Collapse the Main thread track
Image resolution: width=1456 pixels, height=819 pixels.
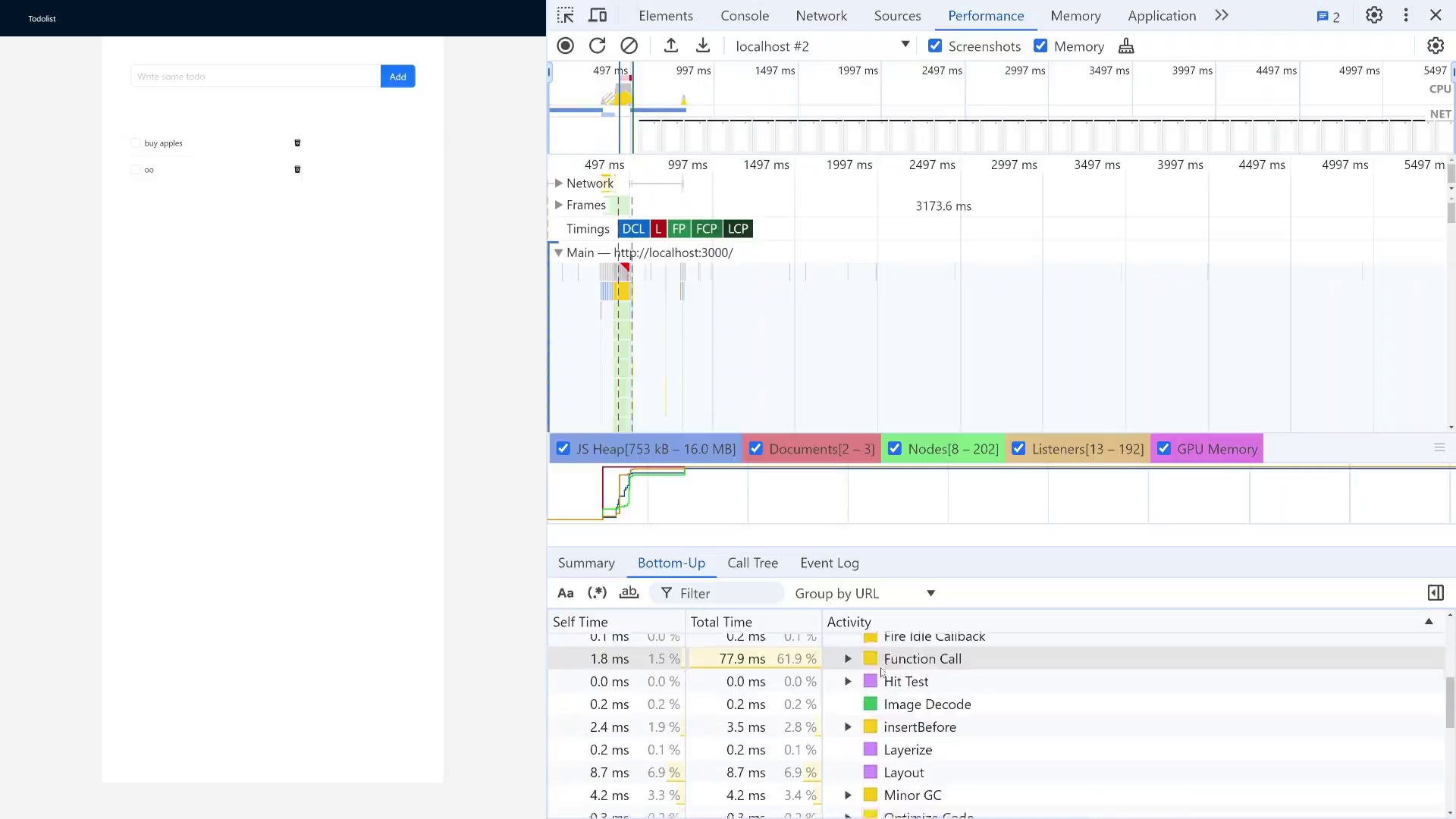coord(559,253)
